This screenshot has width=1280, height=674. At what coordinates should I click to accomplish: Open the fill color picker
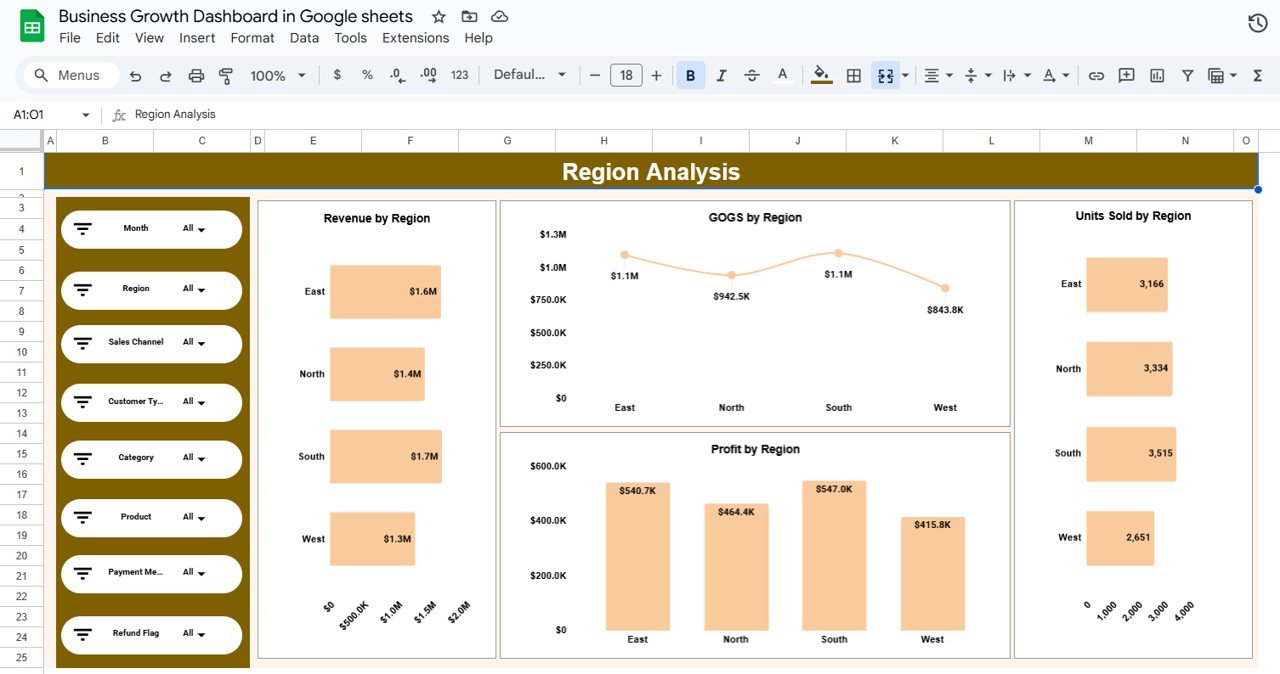click(x=820, y=75)
